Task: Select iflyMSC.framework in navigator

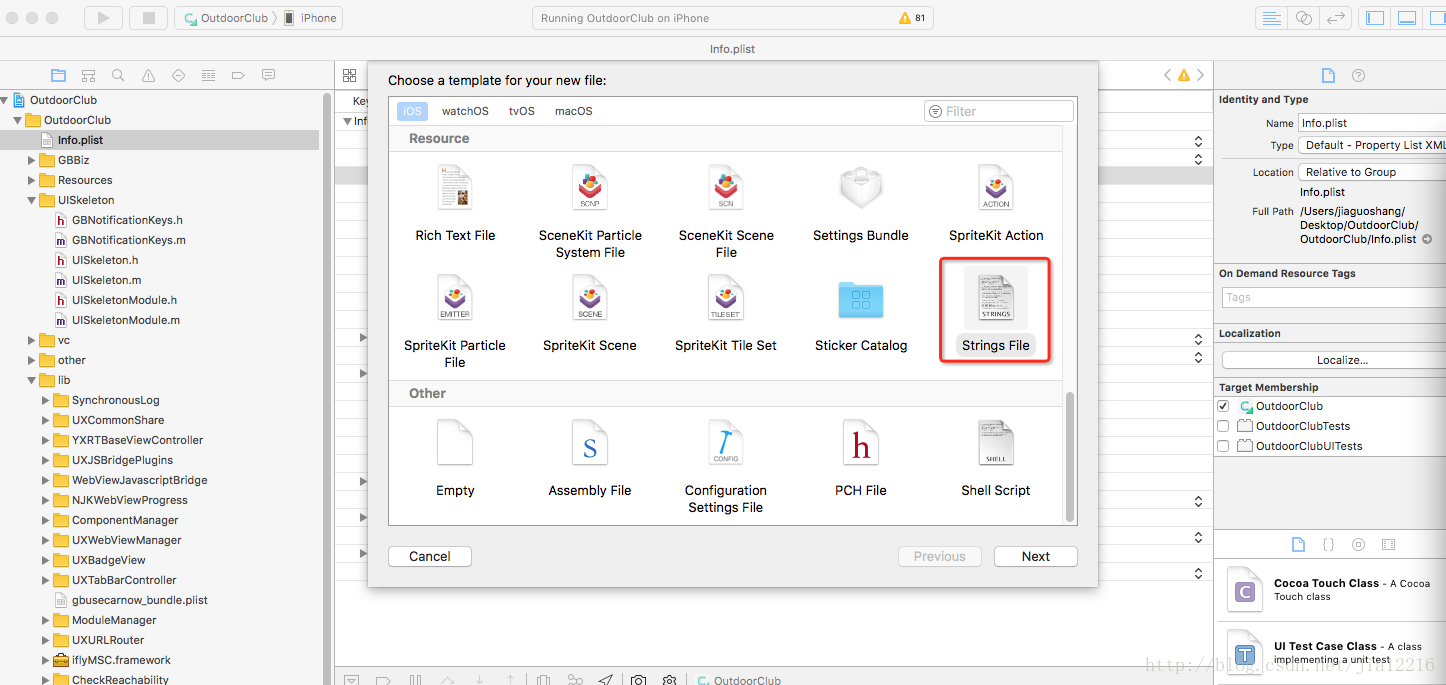Action: pos(121,660)
